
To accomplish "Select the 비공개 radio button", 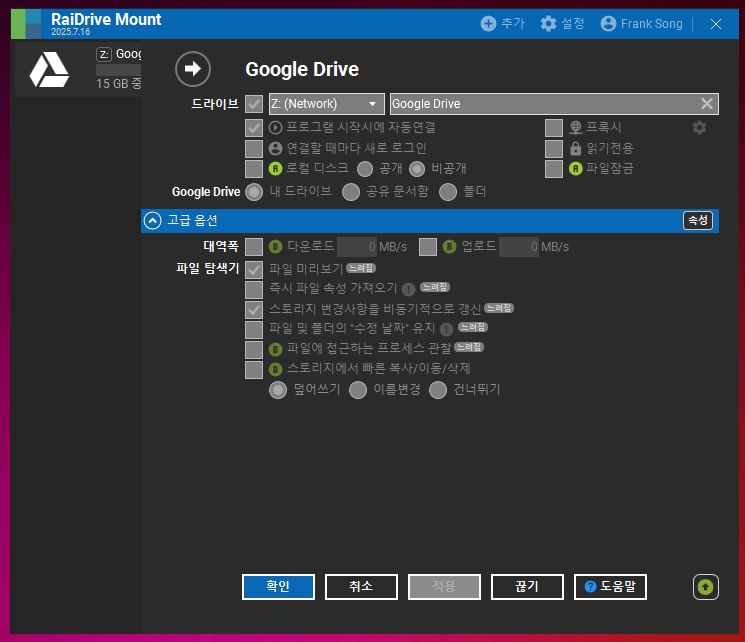I will [x=417, y=169].
